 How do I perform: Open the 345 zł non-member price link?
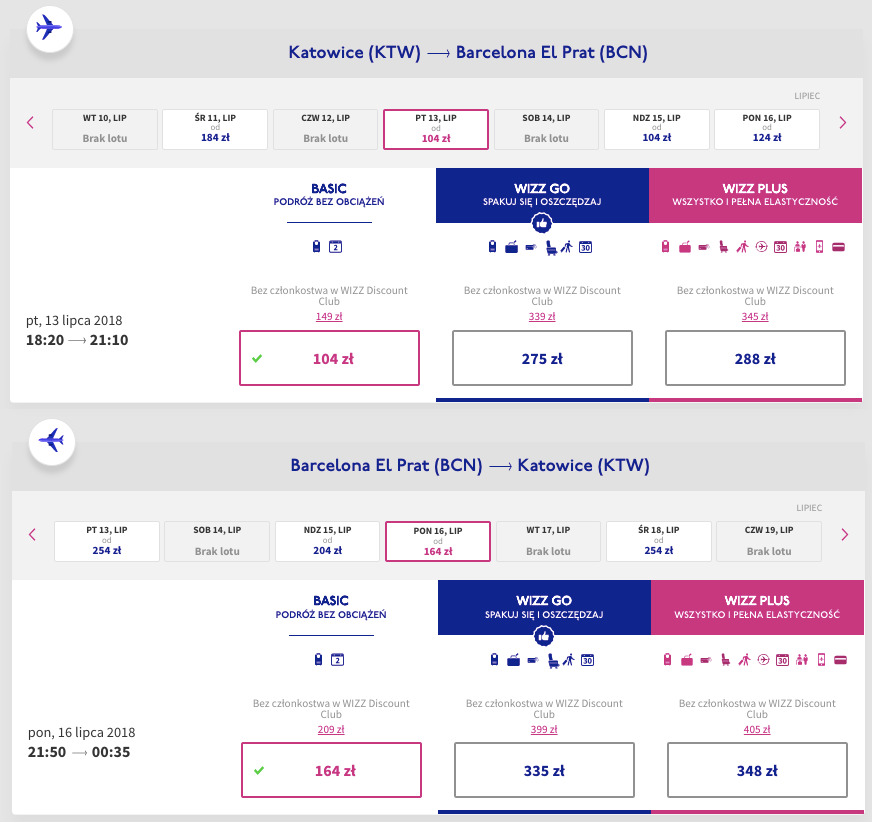point(755,317)
